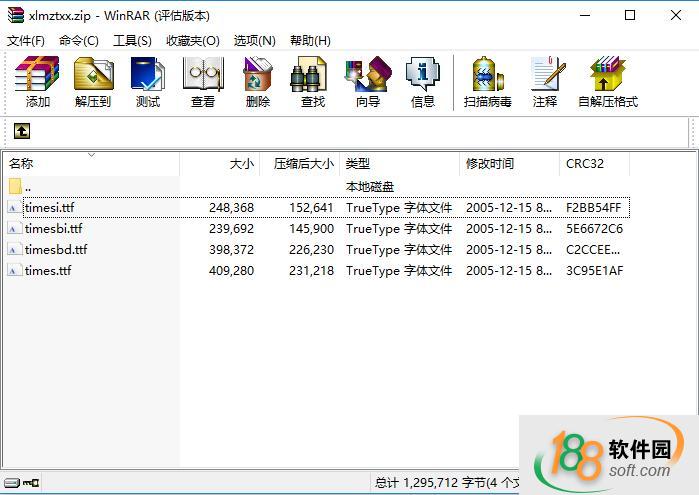Click the 添加 (Add) toolbar icon
Image resolution: width=699 pixels, height=495 pixels.
tap(38, 82)
